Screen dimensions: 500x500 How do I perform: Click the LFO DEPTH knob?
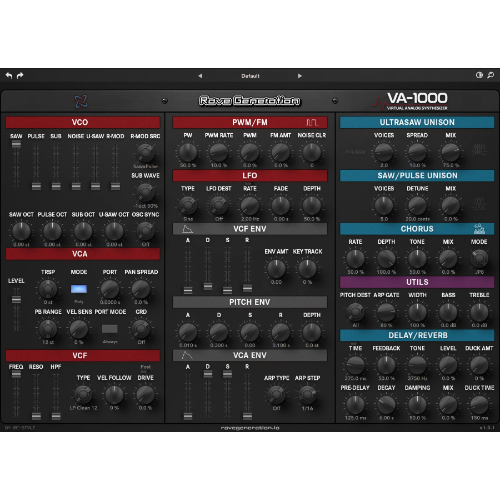click(312, 205)
